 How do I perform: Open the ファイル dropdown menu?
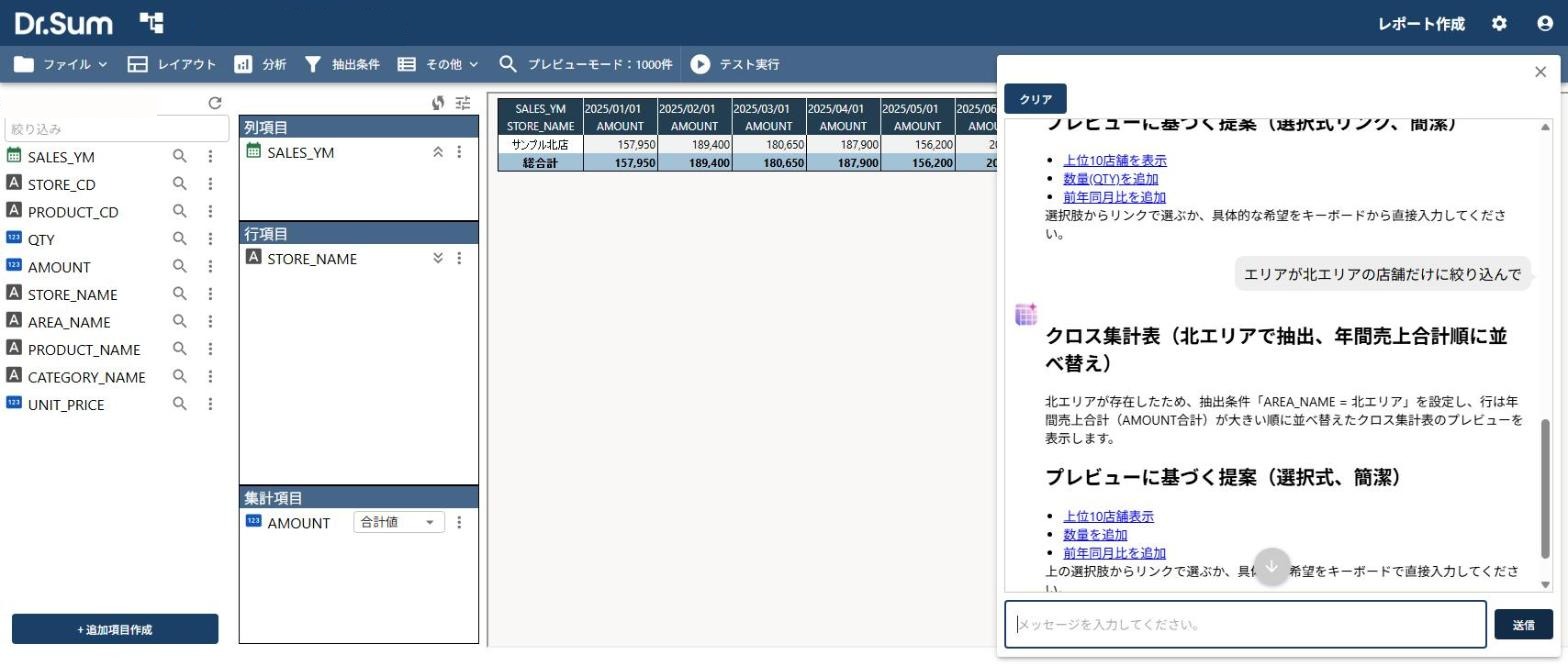[61, 64]
